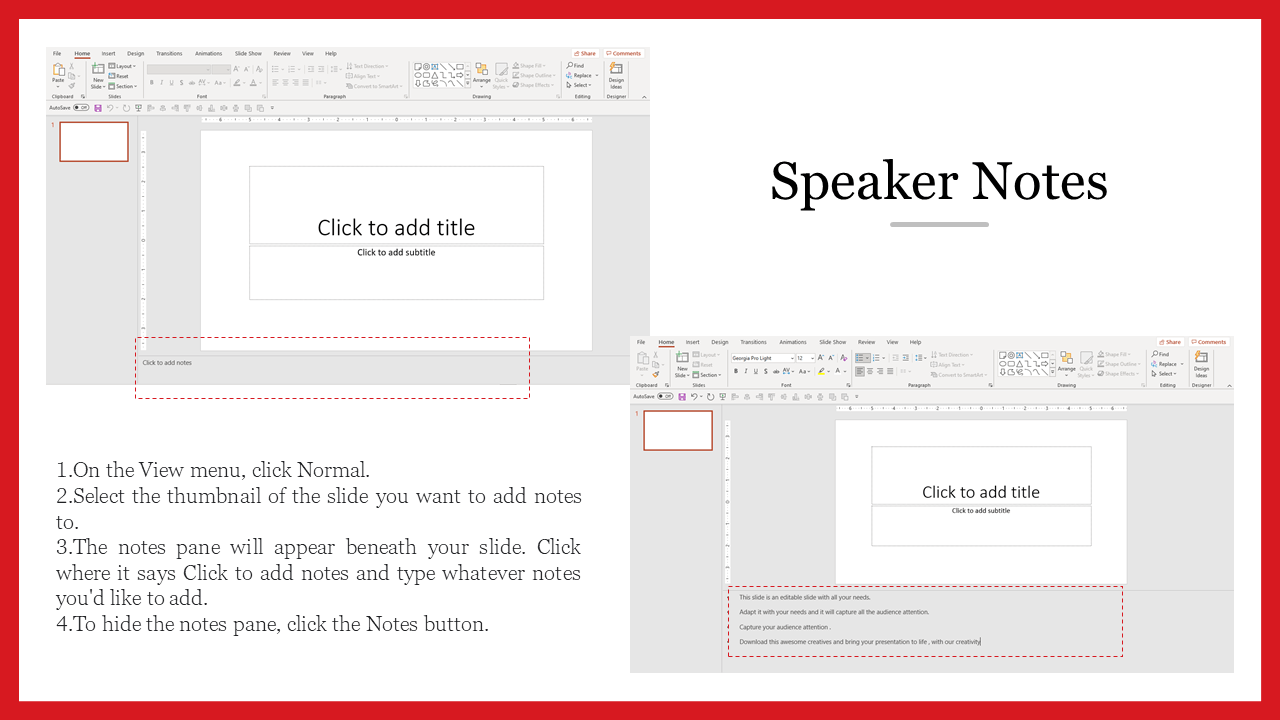Click text highlight color in lower-right window
The image size is (1280, 720).
click(821, 371)
